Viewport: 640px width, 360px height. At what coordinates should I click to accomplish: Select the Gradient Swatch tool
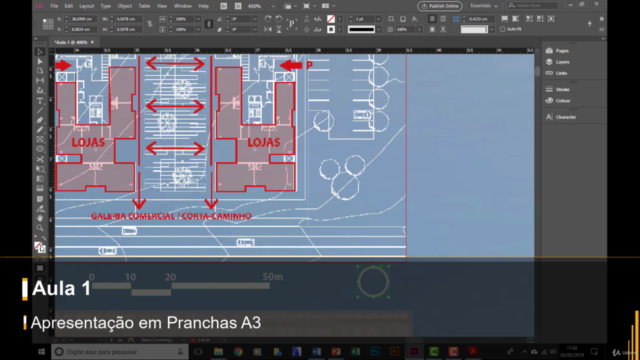click(40, 179)
